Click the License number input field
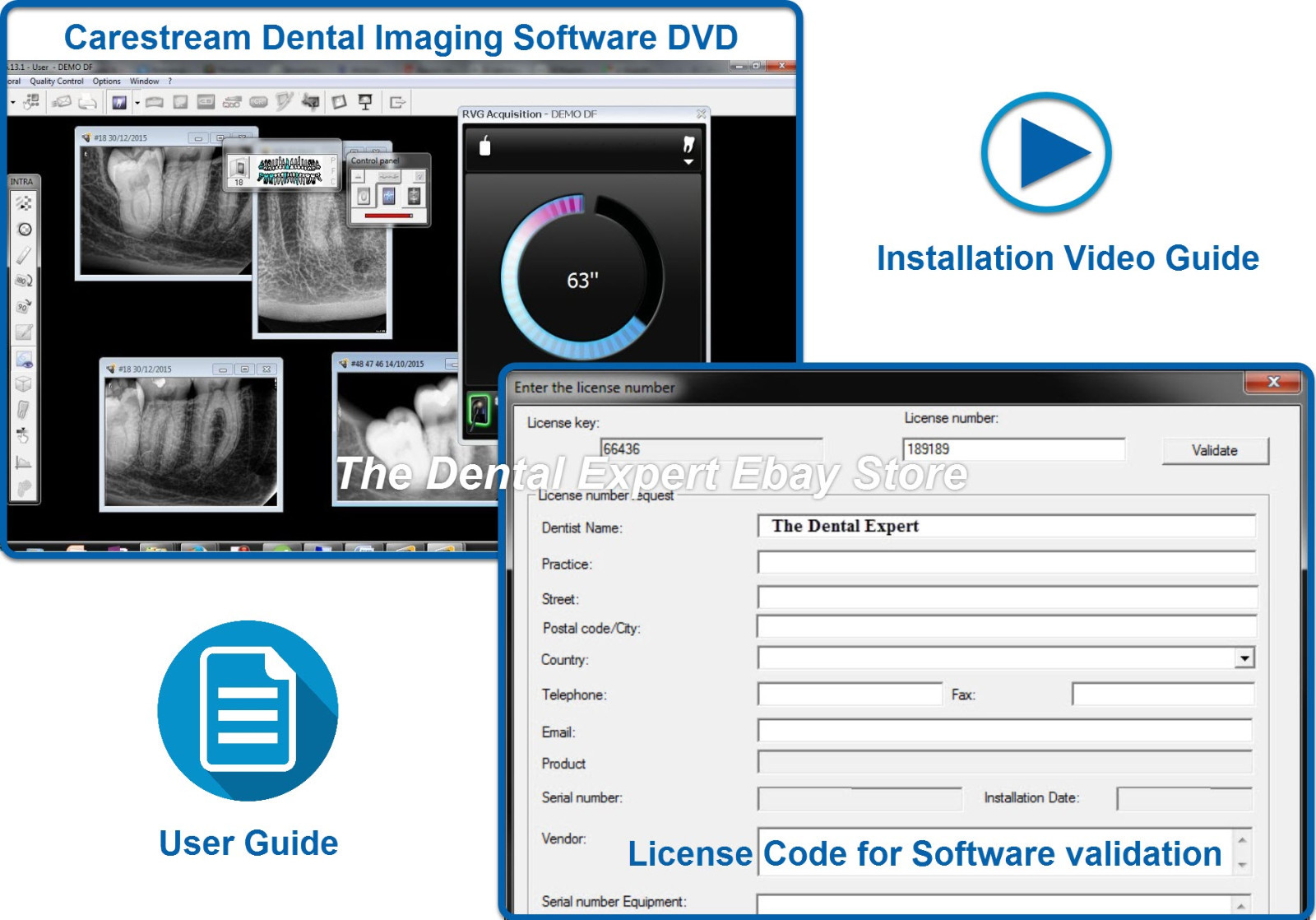The height and width of the screenshot is (920, 1316). point(1013,448)
